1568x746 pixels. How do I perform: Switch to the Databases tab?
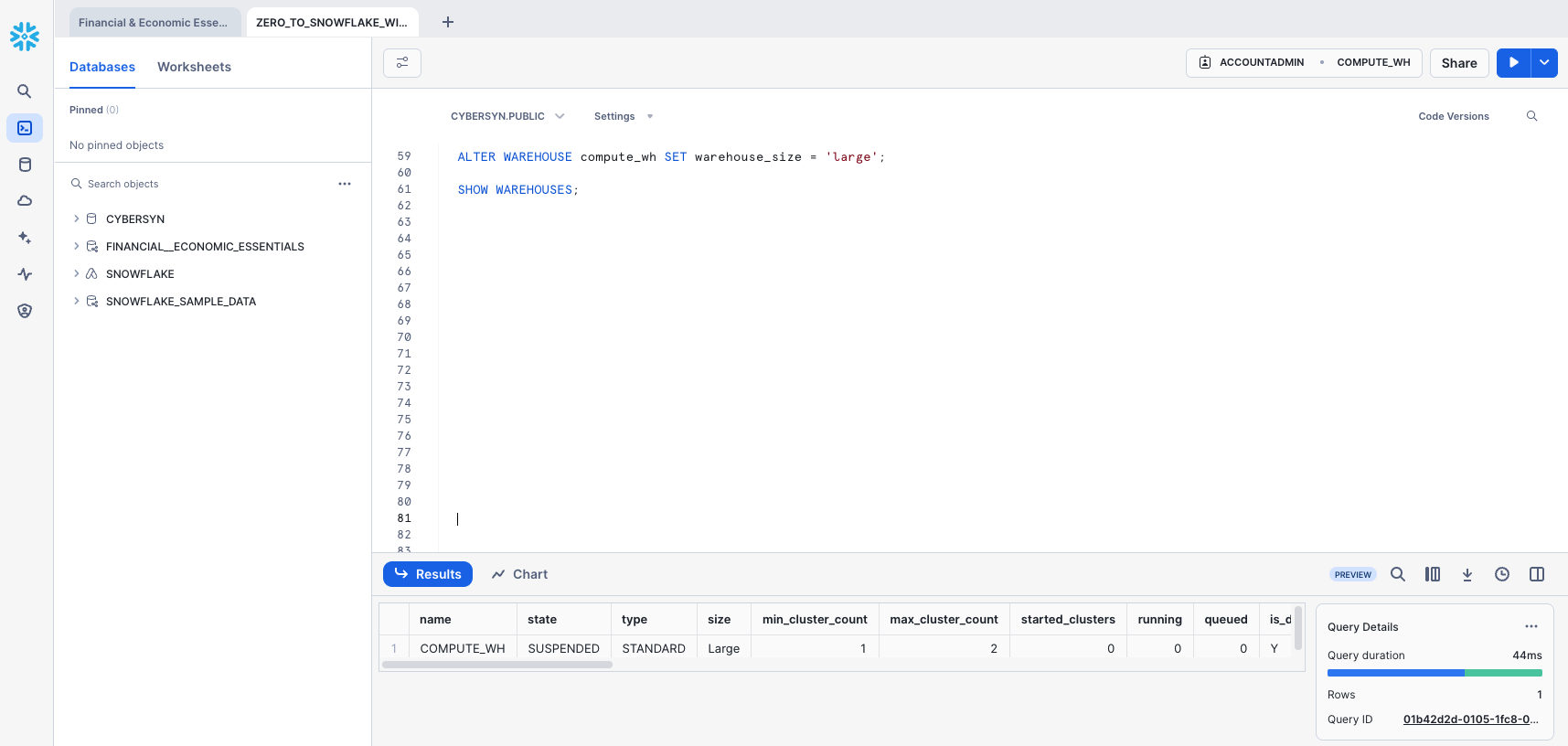[102, 67]
